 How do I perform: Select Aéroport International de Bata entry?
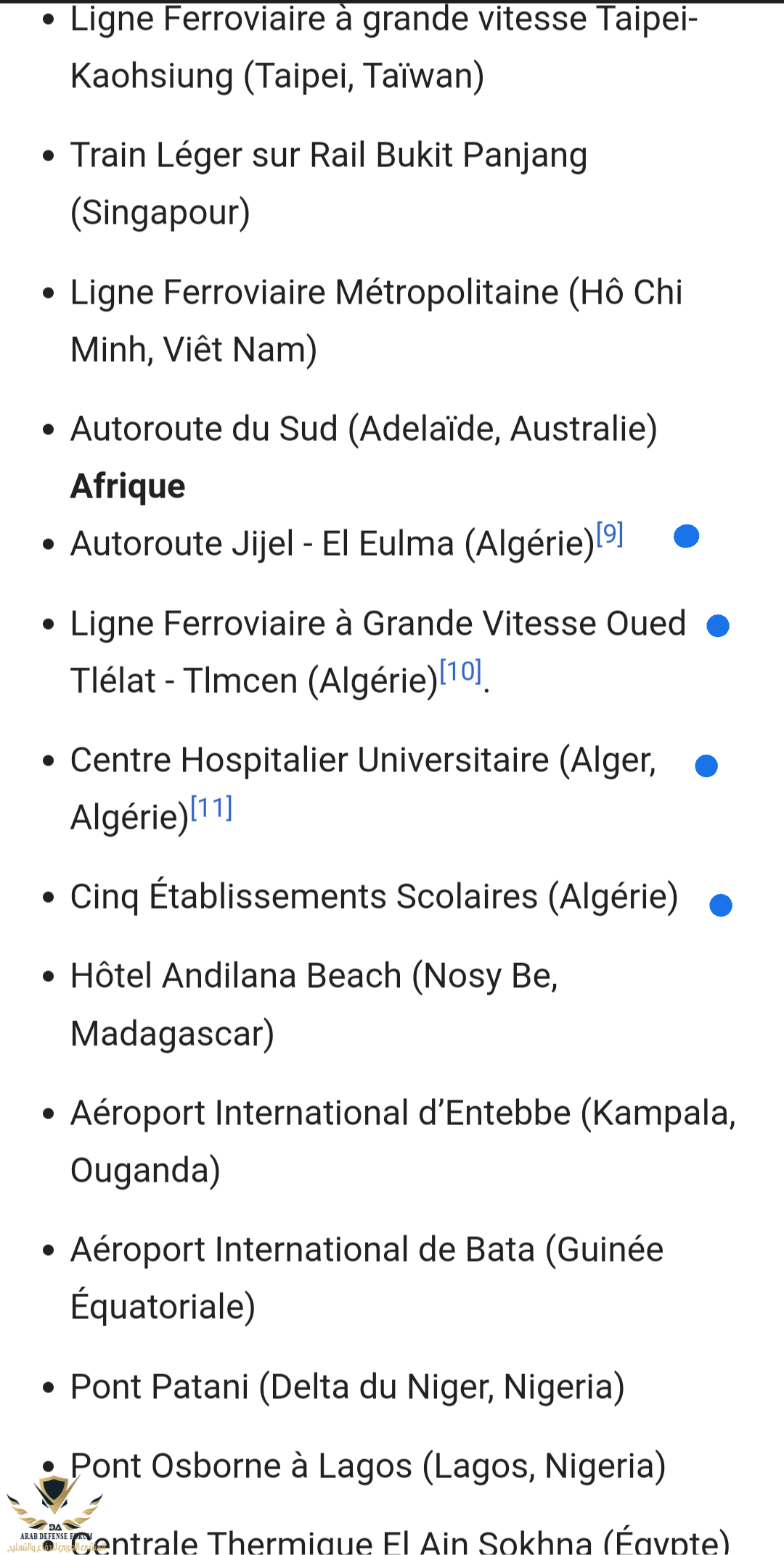click(x=367, y=1278)
